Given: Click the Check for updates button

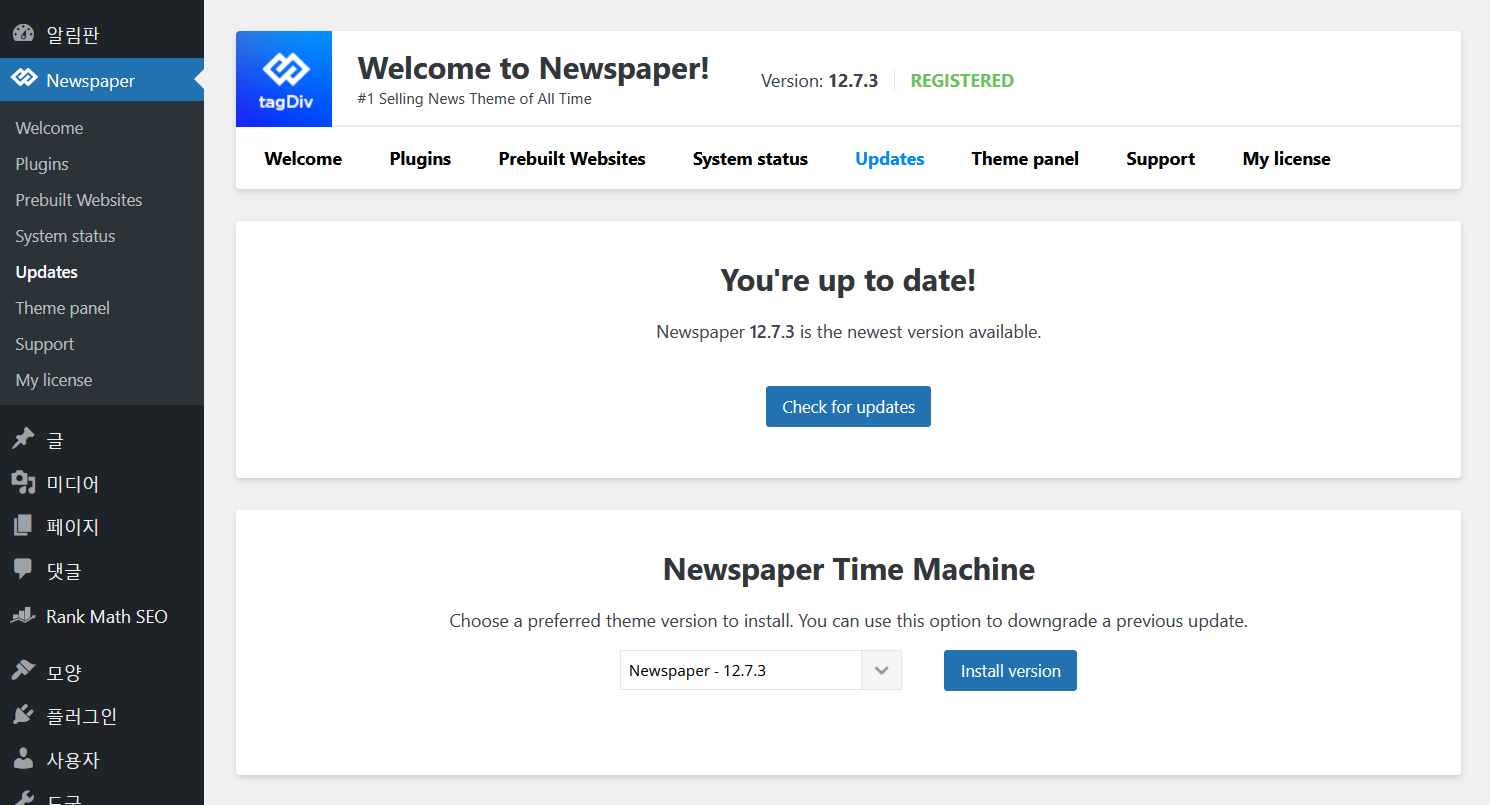Looking at the screenshot, I should [x=849, y=407].
